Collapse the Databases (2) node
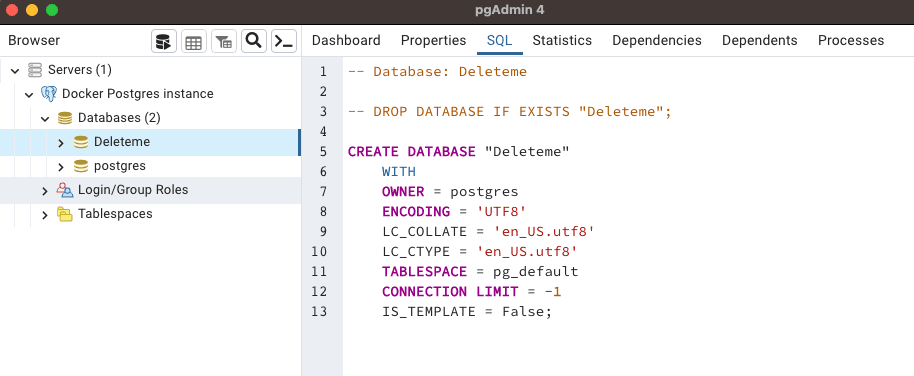914x376 pixels. [45, 118]
